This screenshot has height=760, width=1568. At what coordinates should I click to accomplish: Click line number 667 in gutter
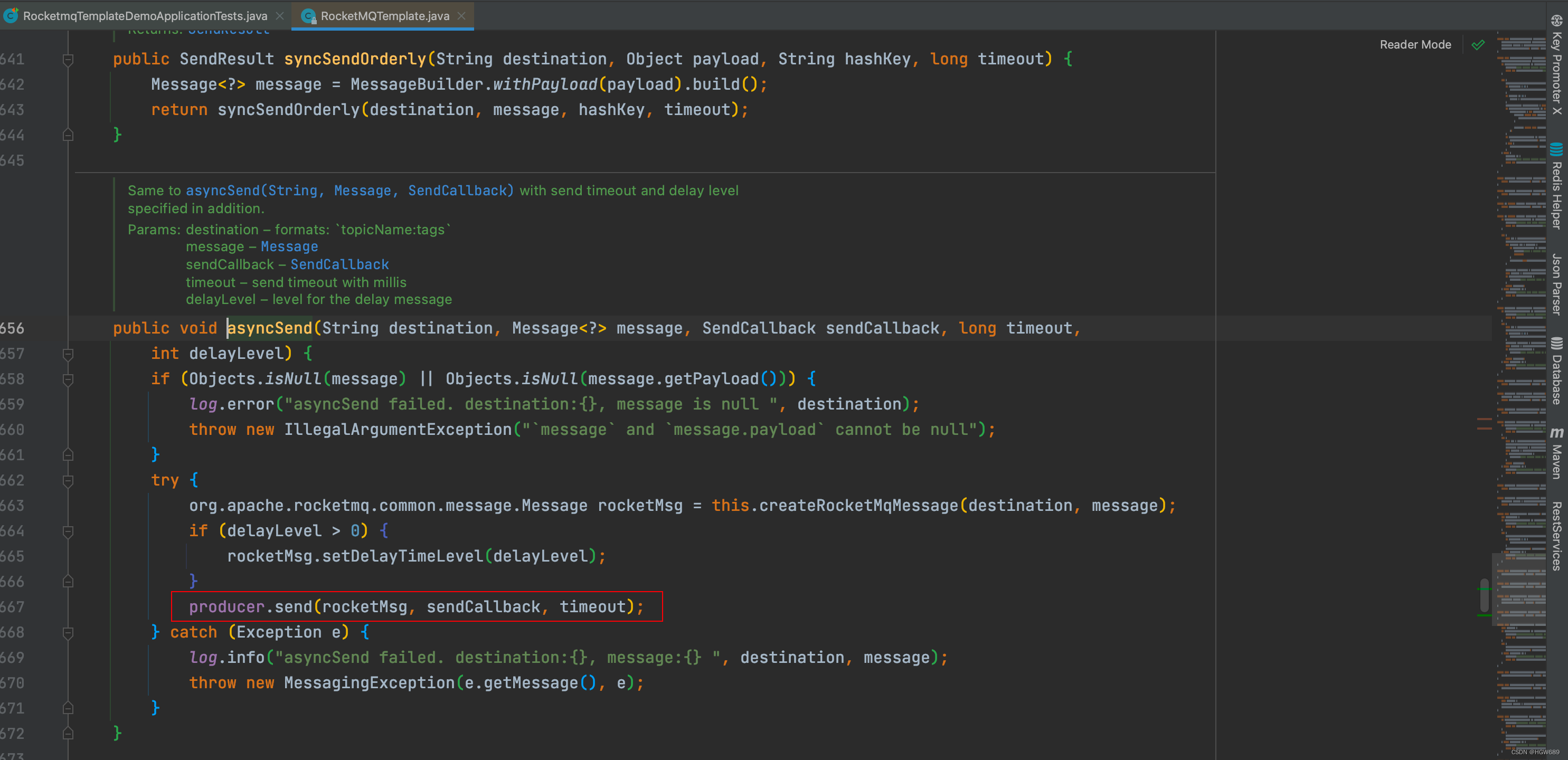[x=12, y=607]
